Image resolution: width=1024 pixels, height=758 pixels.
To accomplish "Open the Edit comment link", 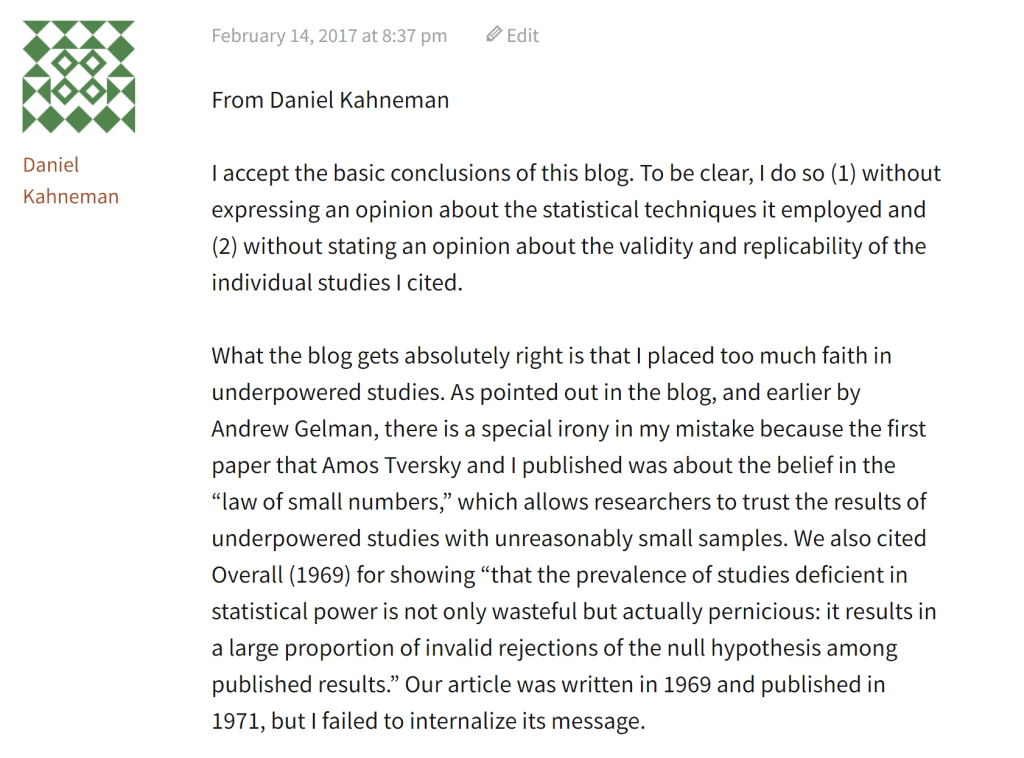I will 522,36.
